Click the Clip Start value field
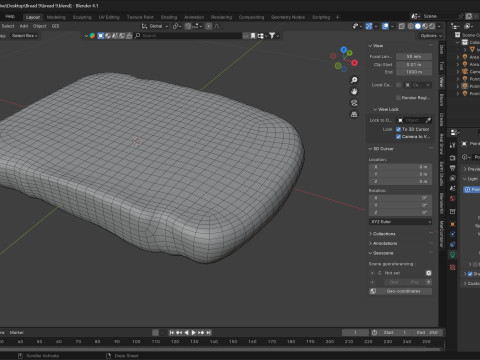The width and height of the screenshot is (480, 360). (x=414, y=64)
